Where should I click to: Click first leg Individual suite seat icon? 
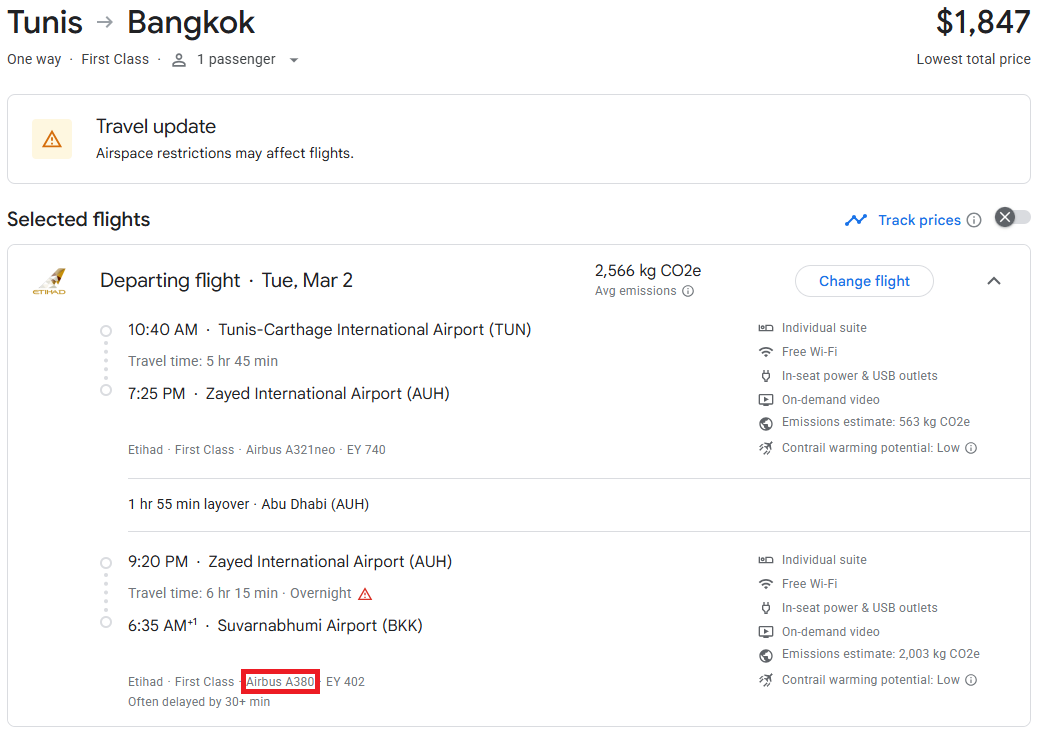(765, 328)
